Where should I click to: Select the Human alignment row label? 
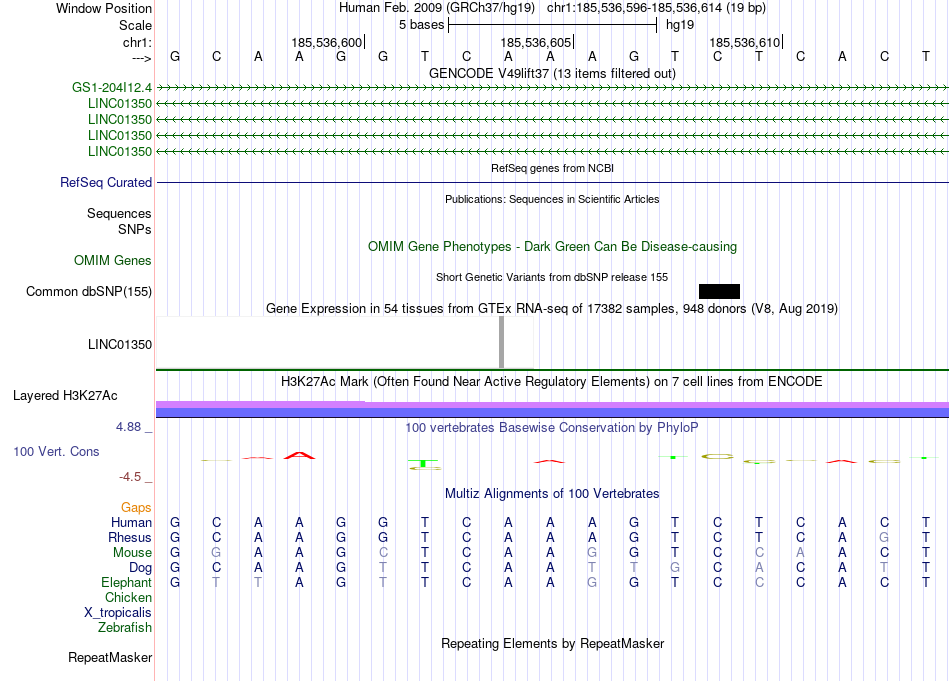click(x=131, y=522)
